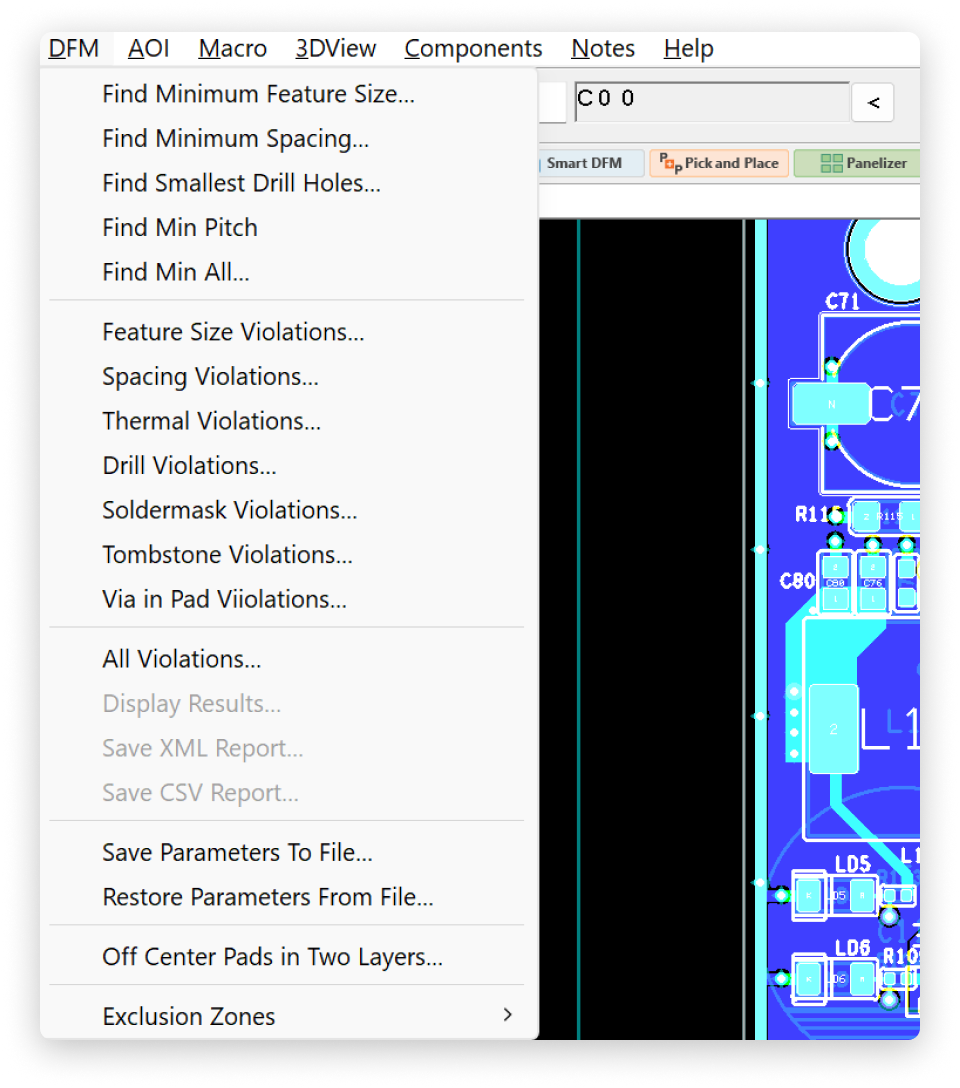Click the back arrow button beside the text field

[x=872, y=102]
